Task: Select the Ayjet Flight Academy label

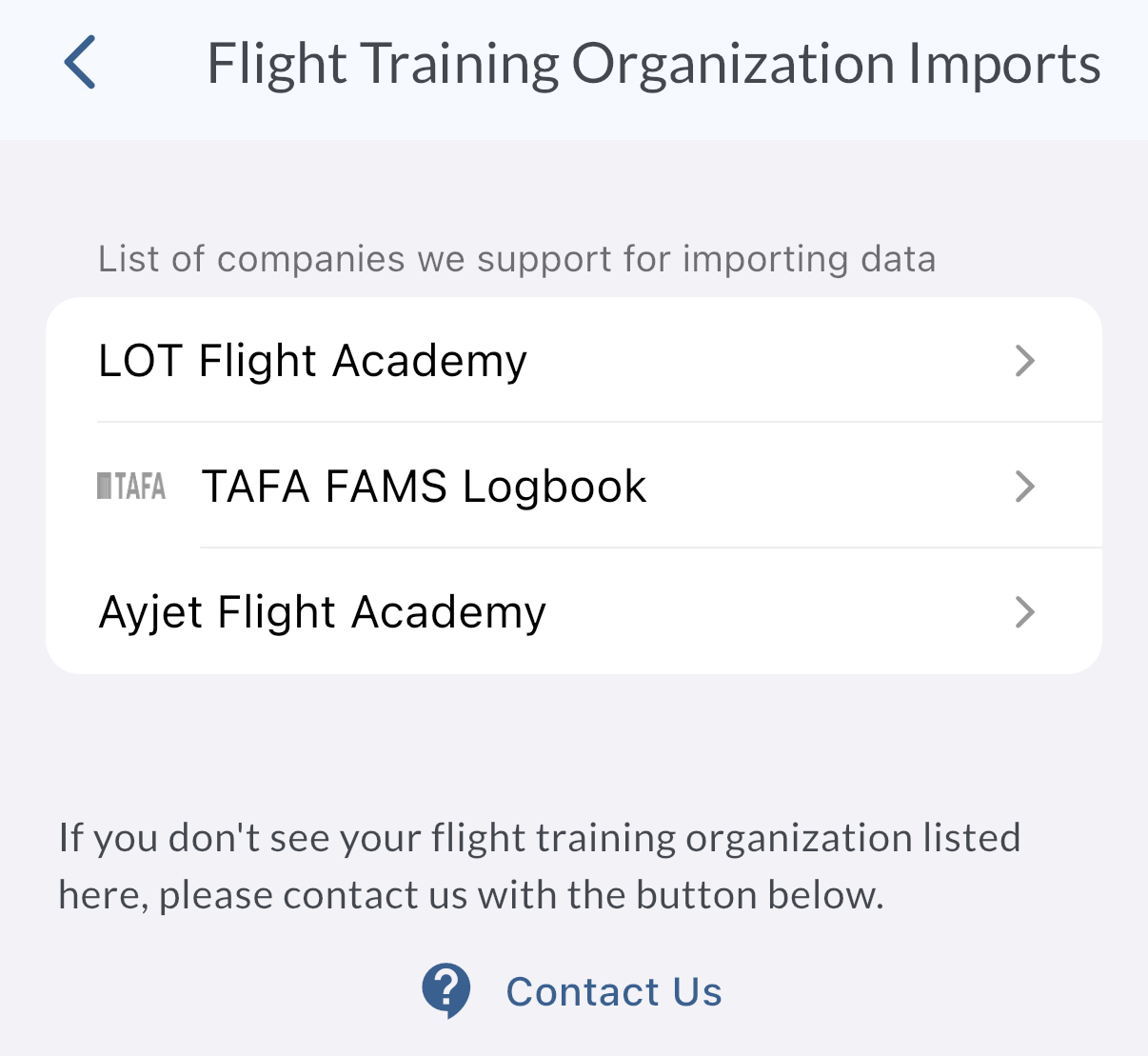Action: [x=323, y=612]
